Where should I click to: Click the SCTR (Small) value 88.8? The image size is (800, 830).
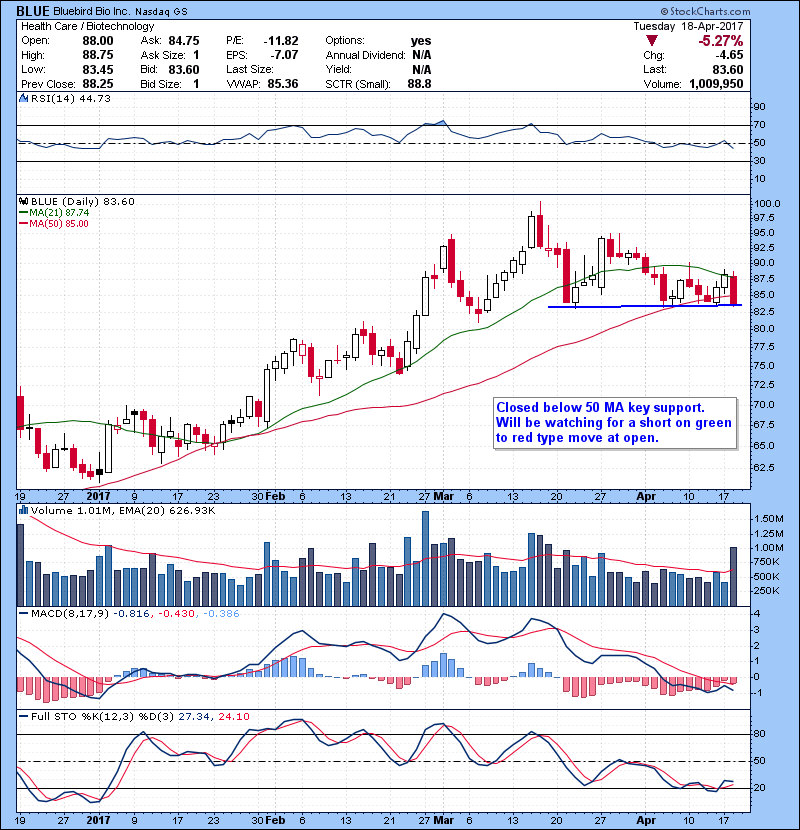pos(419,84)
